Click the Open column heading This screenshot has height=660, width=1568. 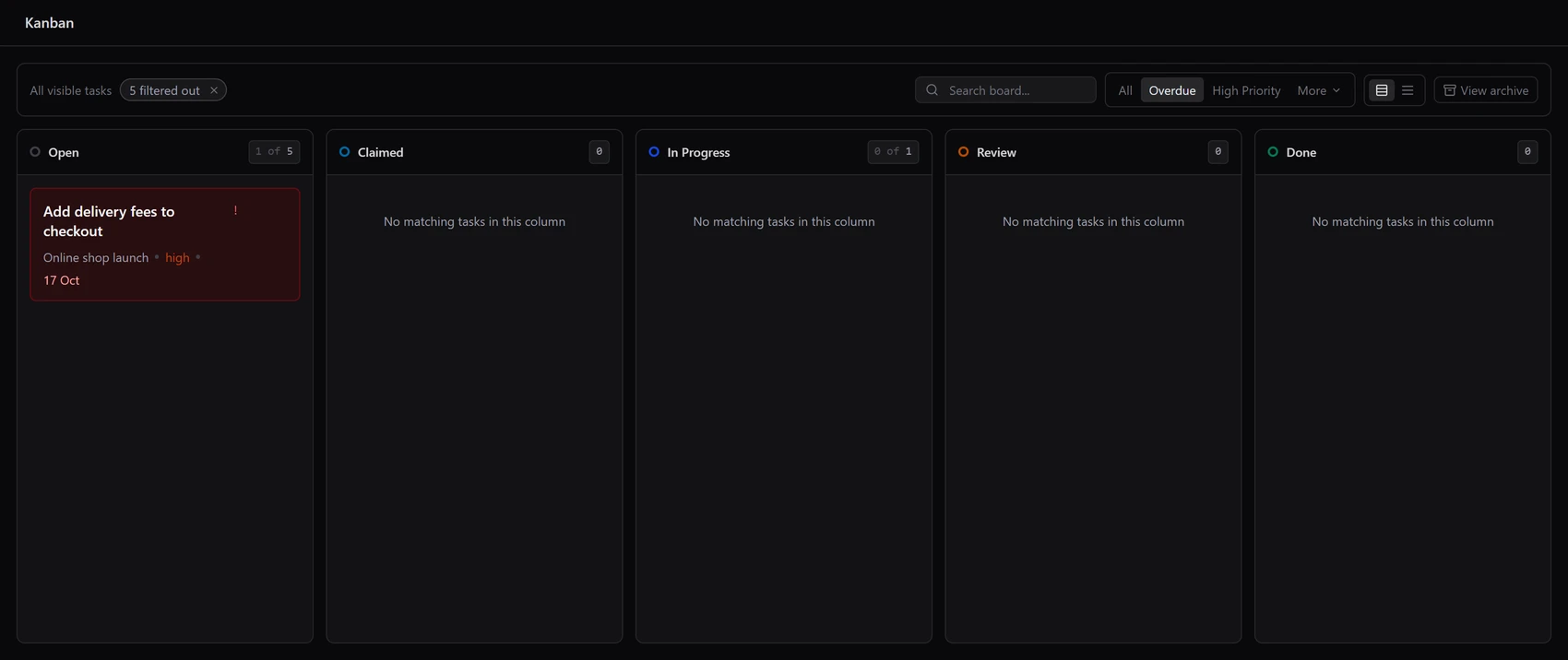coord(64,152)
